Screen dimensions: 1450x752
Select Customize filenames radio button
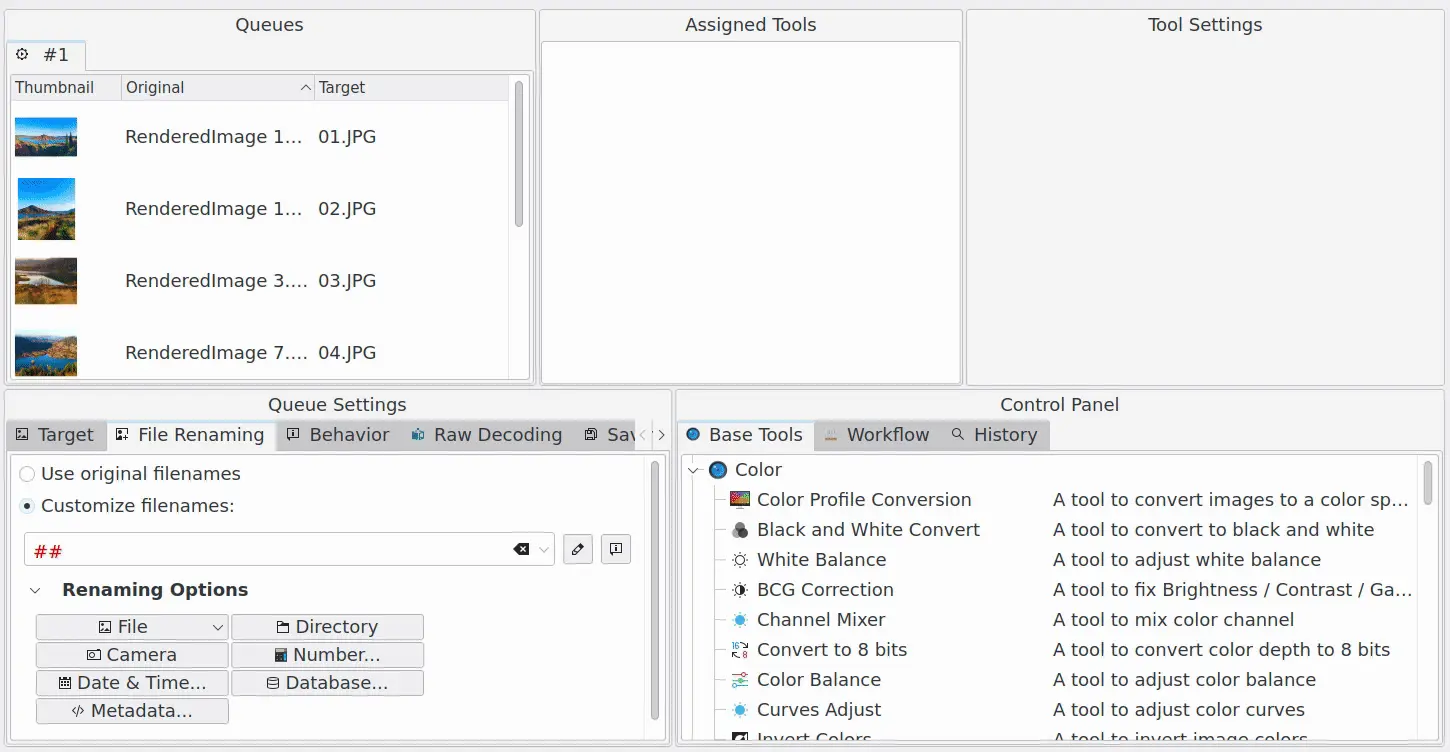pos(28,506)
